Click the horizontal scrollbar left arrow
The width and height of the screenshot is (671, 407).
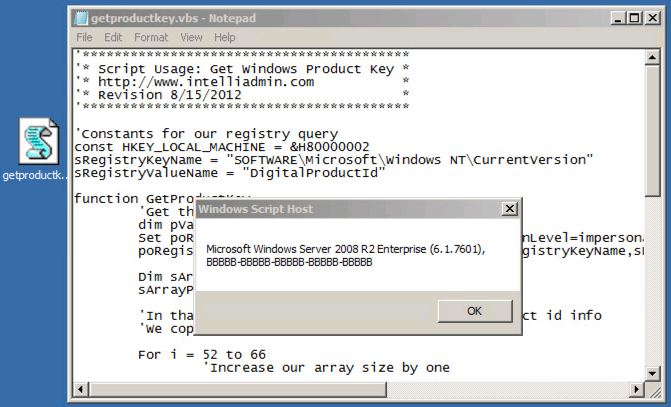click(x=80, y=389)
